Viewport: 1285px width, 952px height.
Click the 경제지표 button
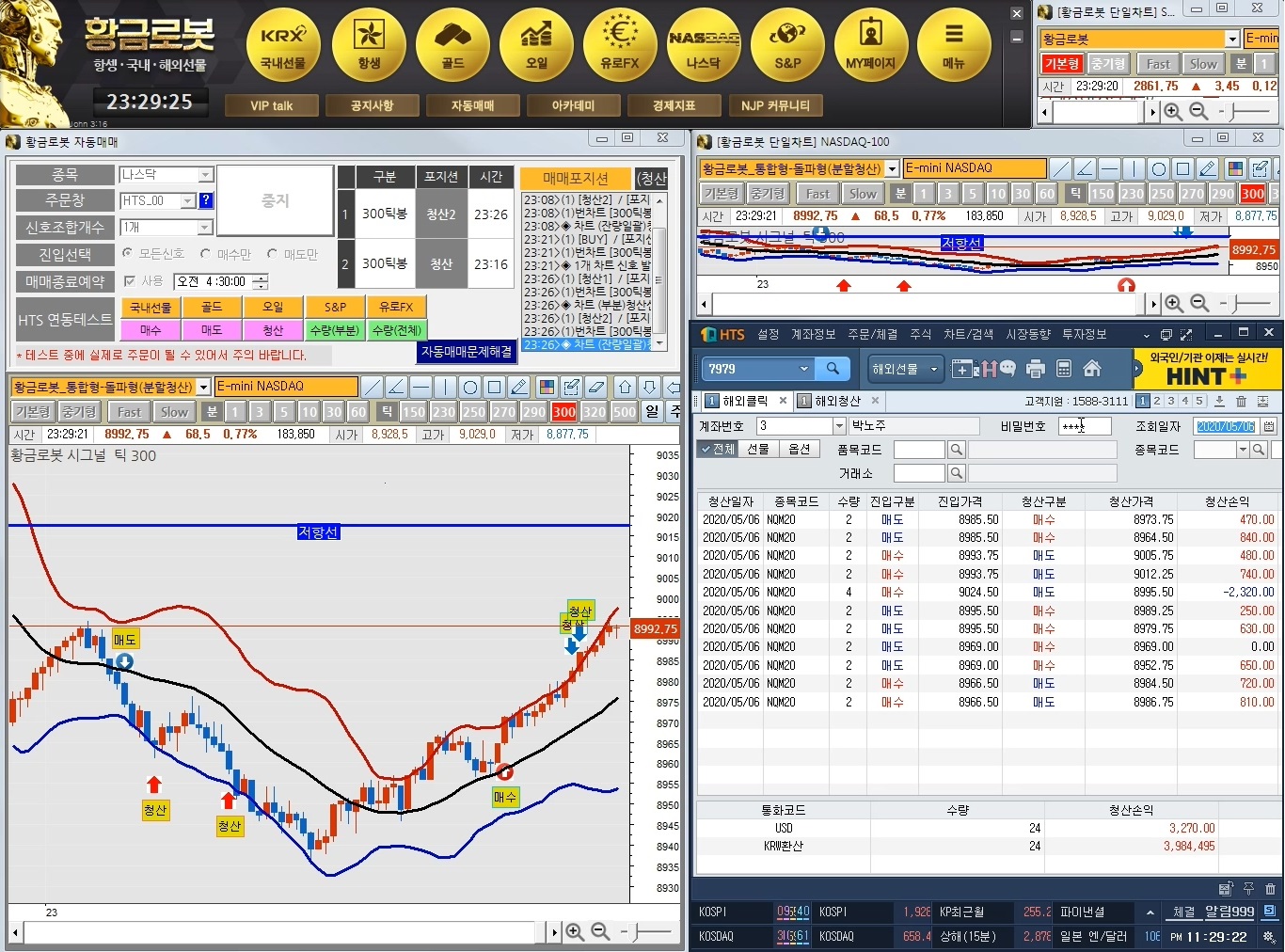(674, 105)
